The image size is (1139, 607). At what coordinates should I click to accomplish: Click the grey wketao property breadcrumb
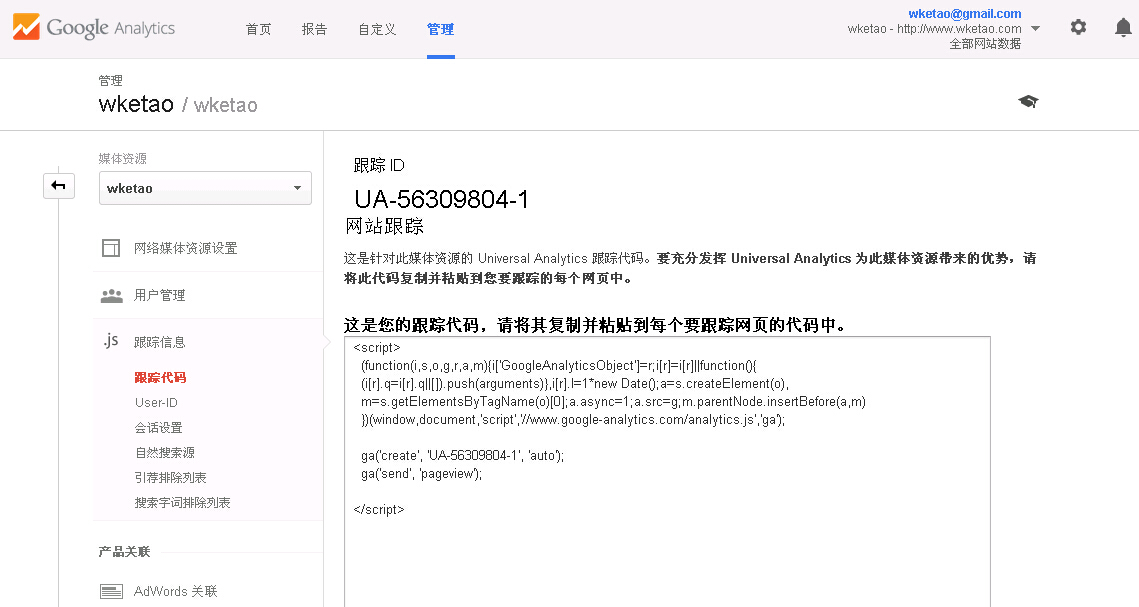click(225, 105)
